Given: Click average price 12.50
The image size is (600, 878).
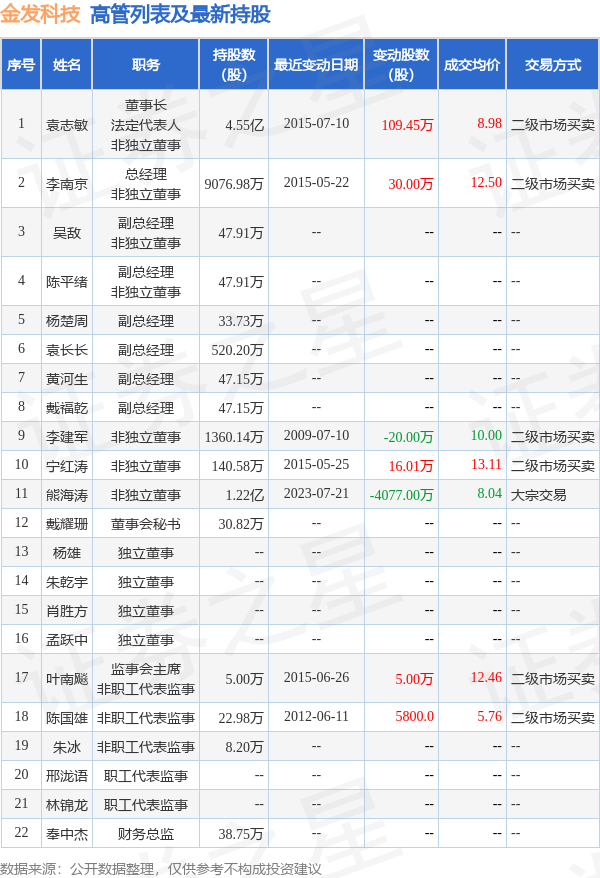Looking at the screenshot, I should point(486,183).
